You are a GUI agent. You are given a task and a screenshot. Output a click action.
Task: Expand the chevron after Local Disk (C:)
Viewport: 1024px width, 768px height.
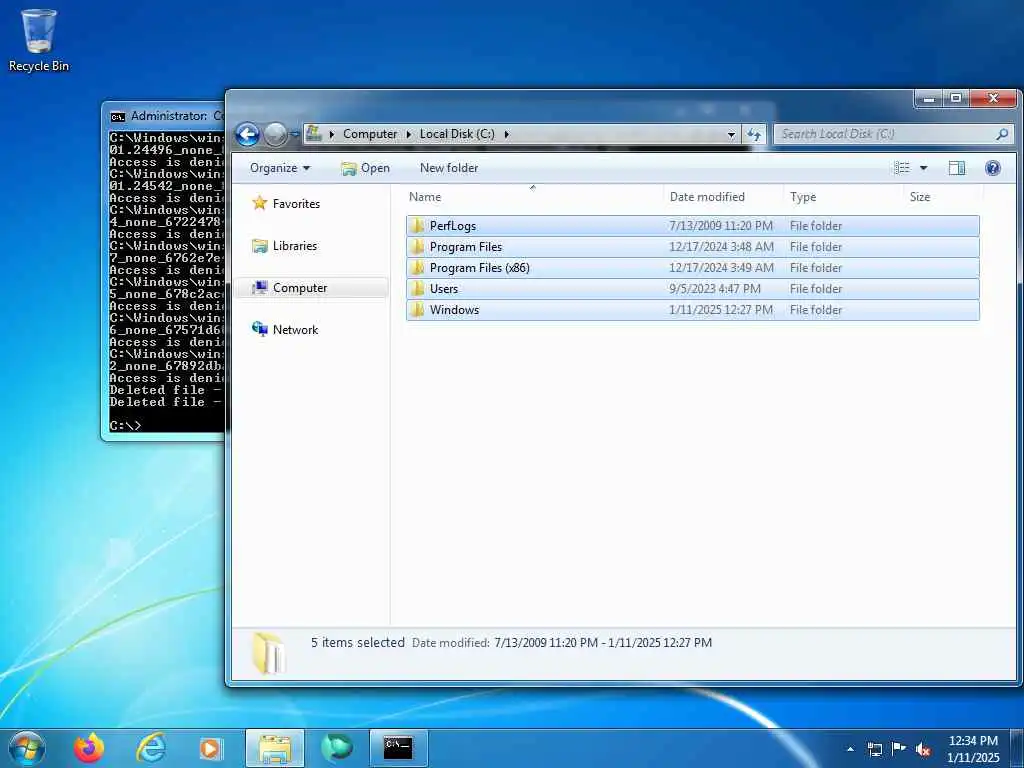point(506,134)
